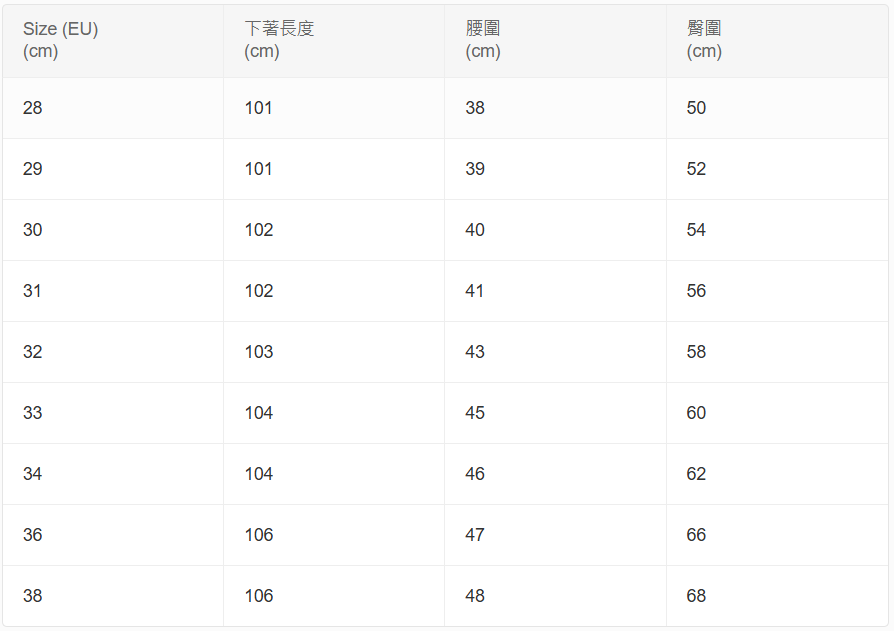
Task: Click the size 32 row label
Action: point(33,352)
